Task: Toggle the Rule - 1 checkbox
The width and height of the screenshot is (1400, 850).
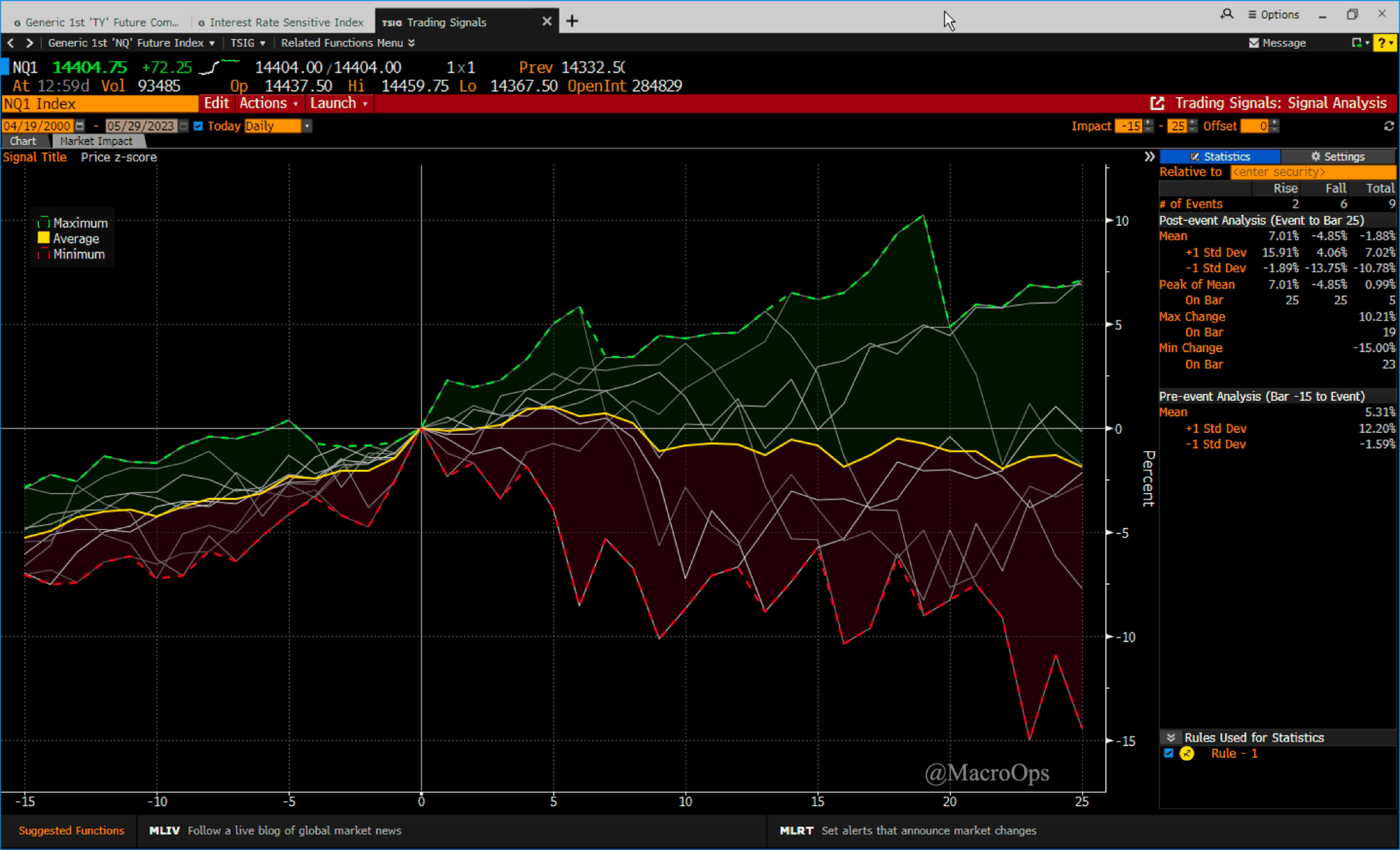Action: point(1168,753)
